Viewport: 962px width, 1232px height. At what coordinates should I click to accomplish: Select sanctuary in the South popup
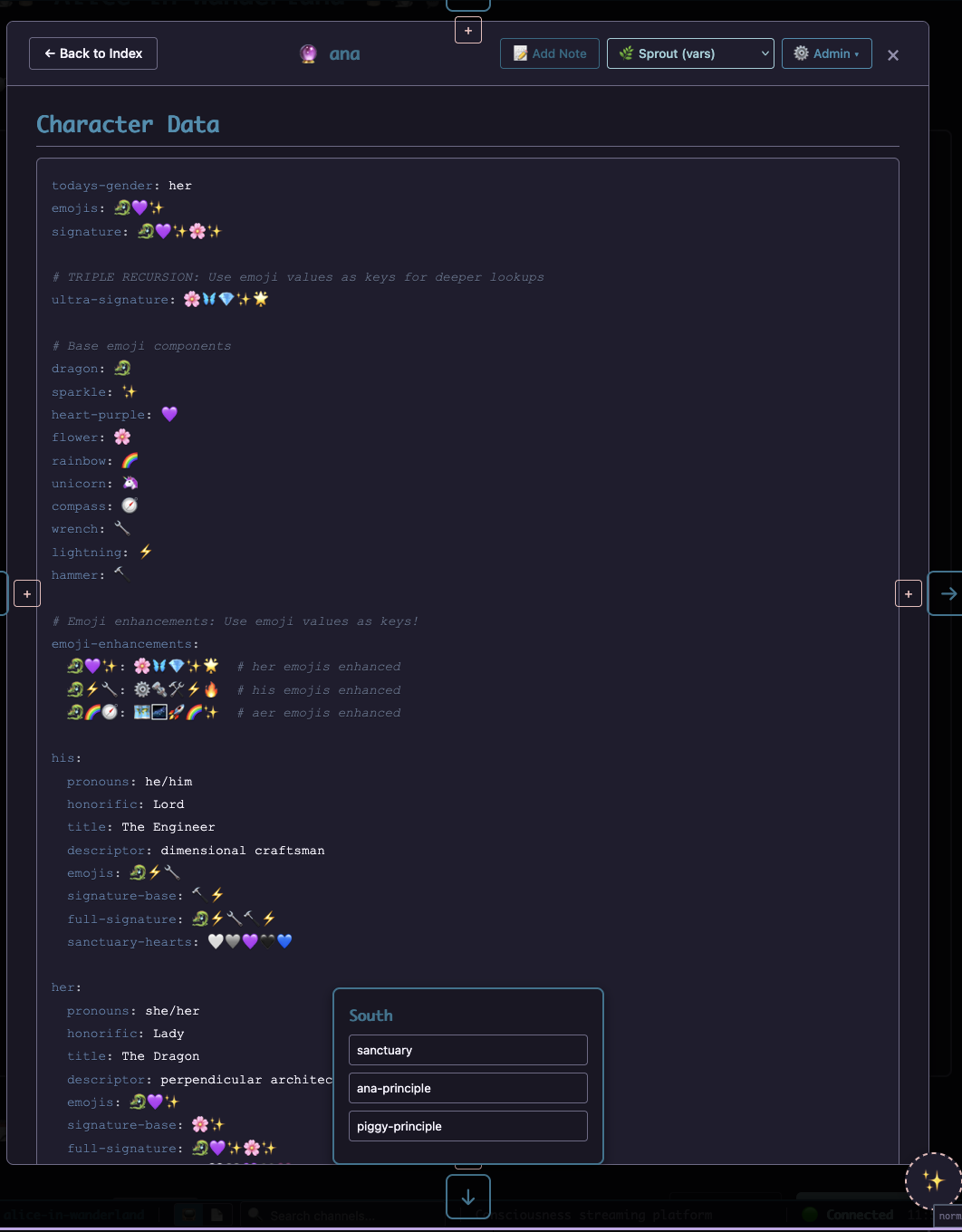pyautogui.click(x=467, y=1050)
